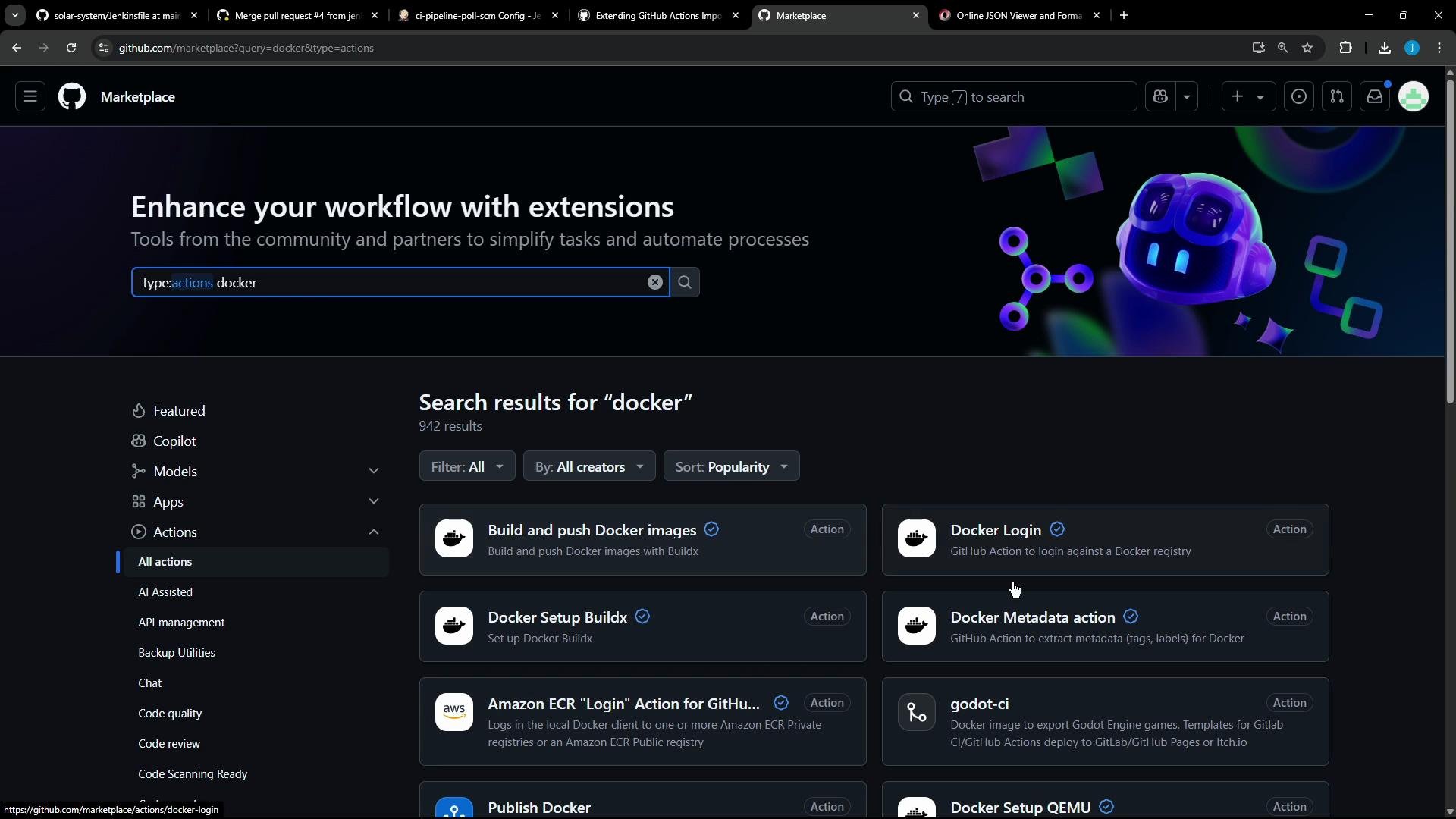1456x819 pixels.
Task: Go to the GitHub homepage via the Octocat logo
Action: point(72,97)
